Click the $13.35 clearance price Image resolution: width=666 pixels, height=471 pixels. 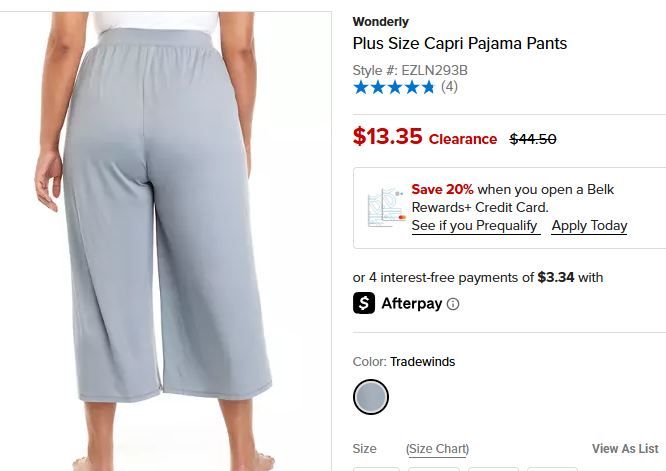point(387,136)
